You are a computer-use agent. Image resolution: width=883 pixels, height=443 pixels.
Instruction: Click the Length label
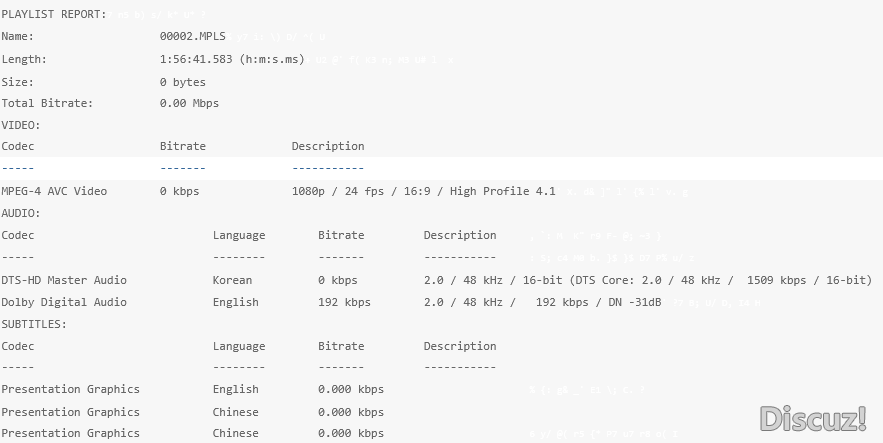24,59
